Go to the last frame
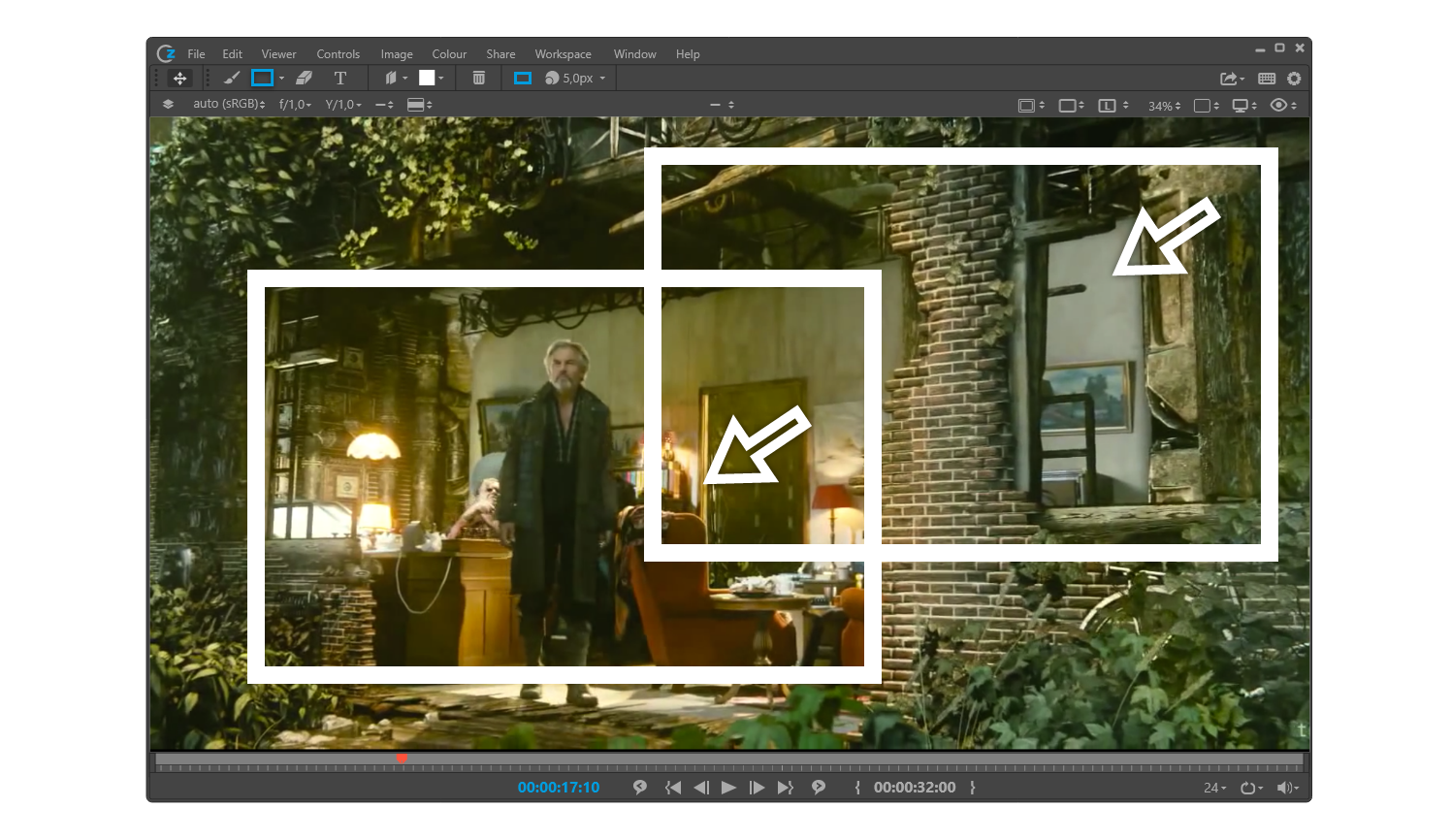 tap(786, 788)
